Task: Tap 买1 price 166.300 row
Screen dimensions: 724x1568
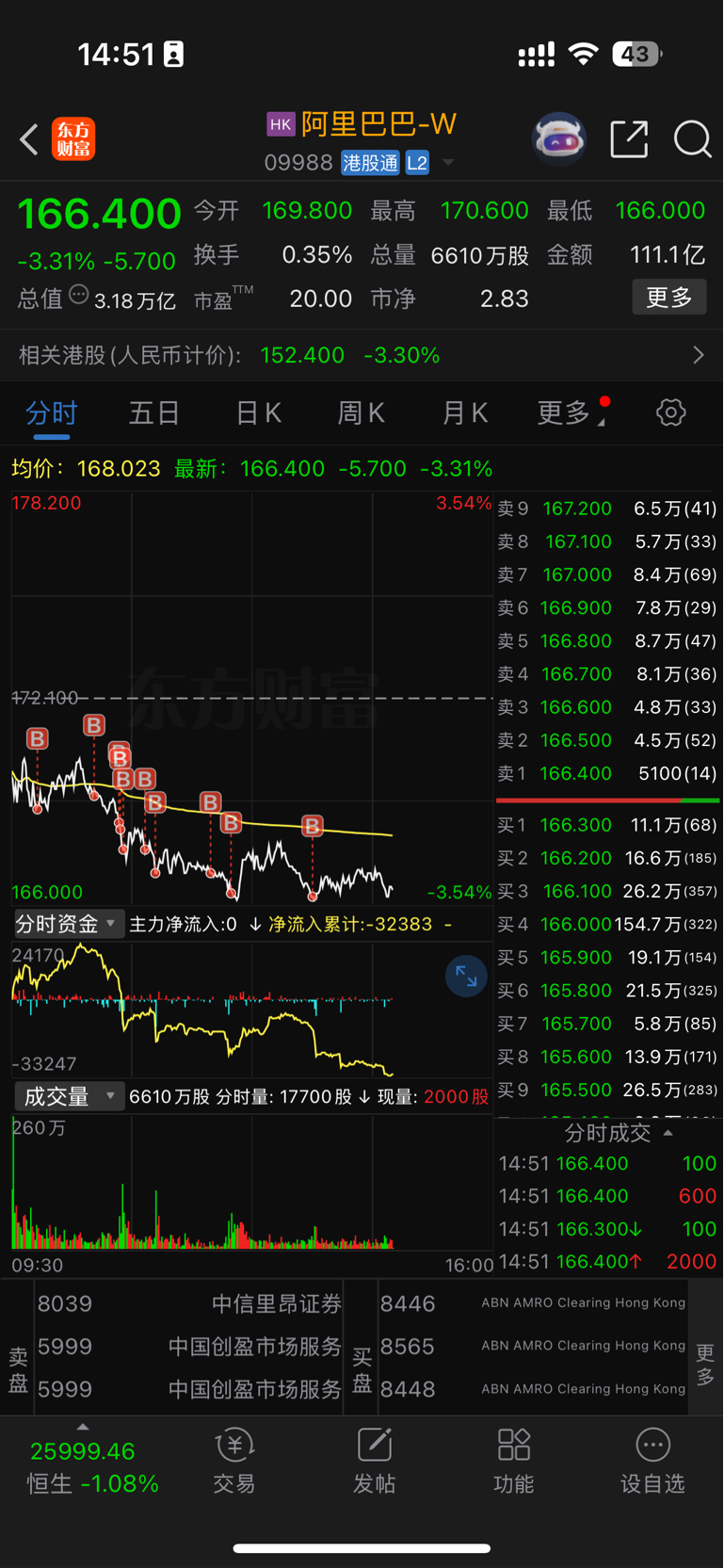Action: [x=607, y=825]
